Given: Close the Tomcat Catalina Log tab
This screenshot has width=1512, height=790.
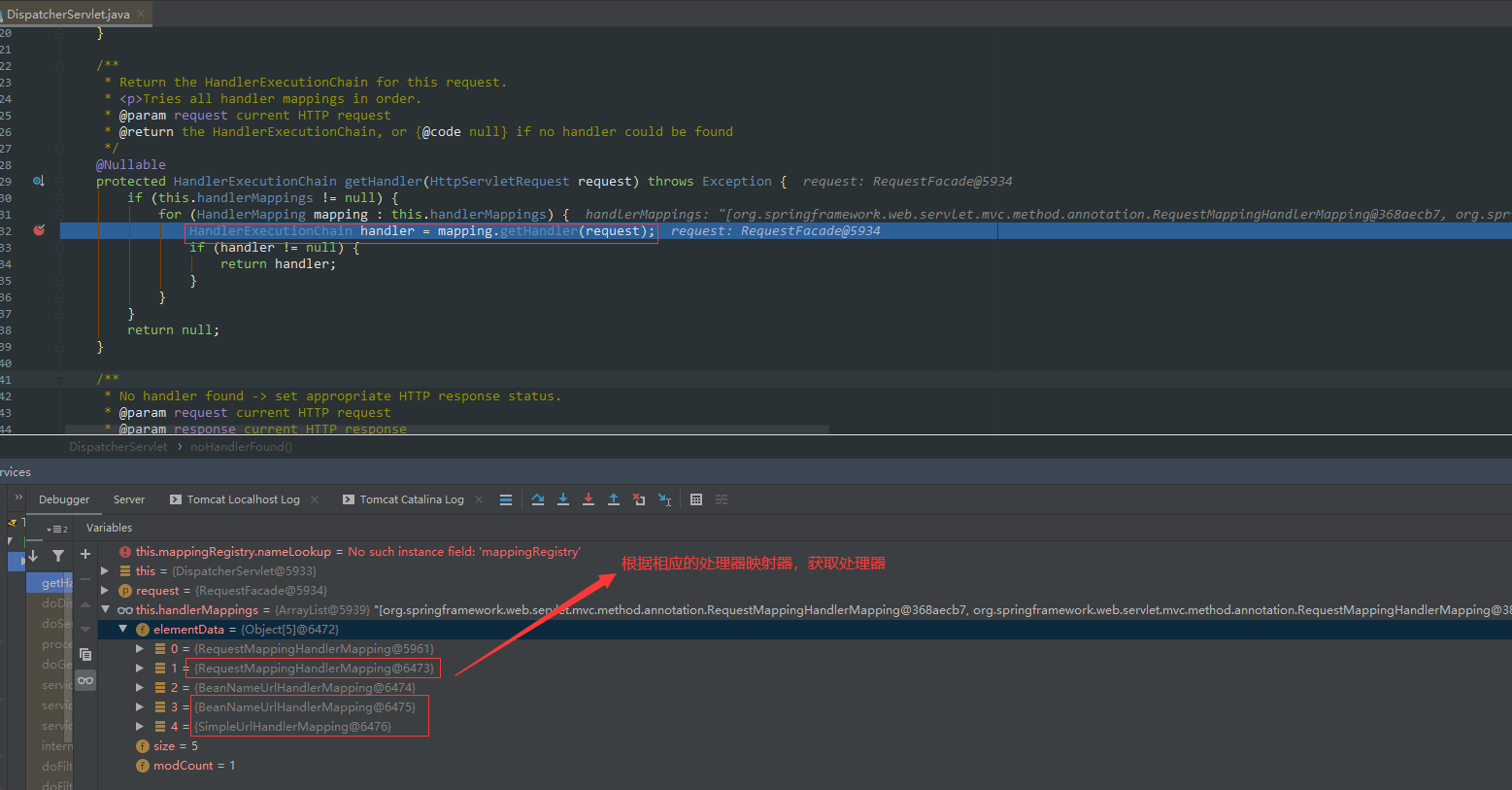Looking at the screenshot, I should 479,499.
